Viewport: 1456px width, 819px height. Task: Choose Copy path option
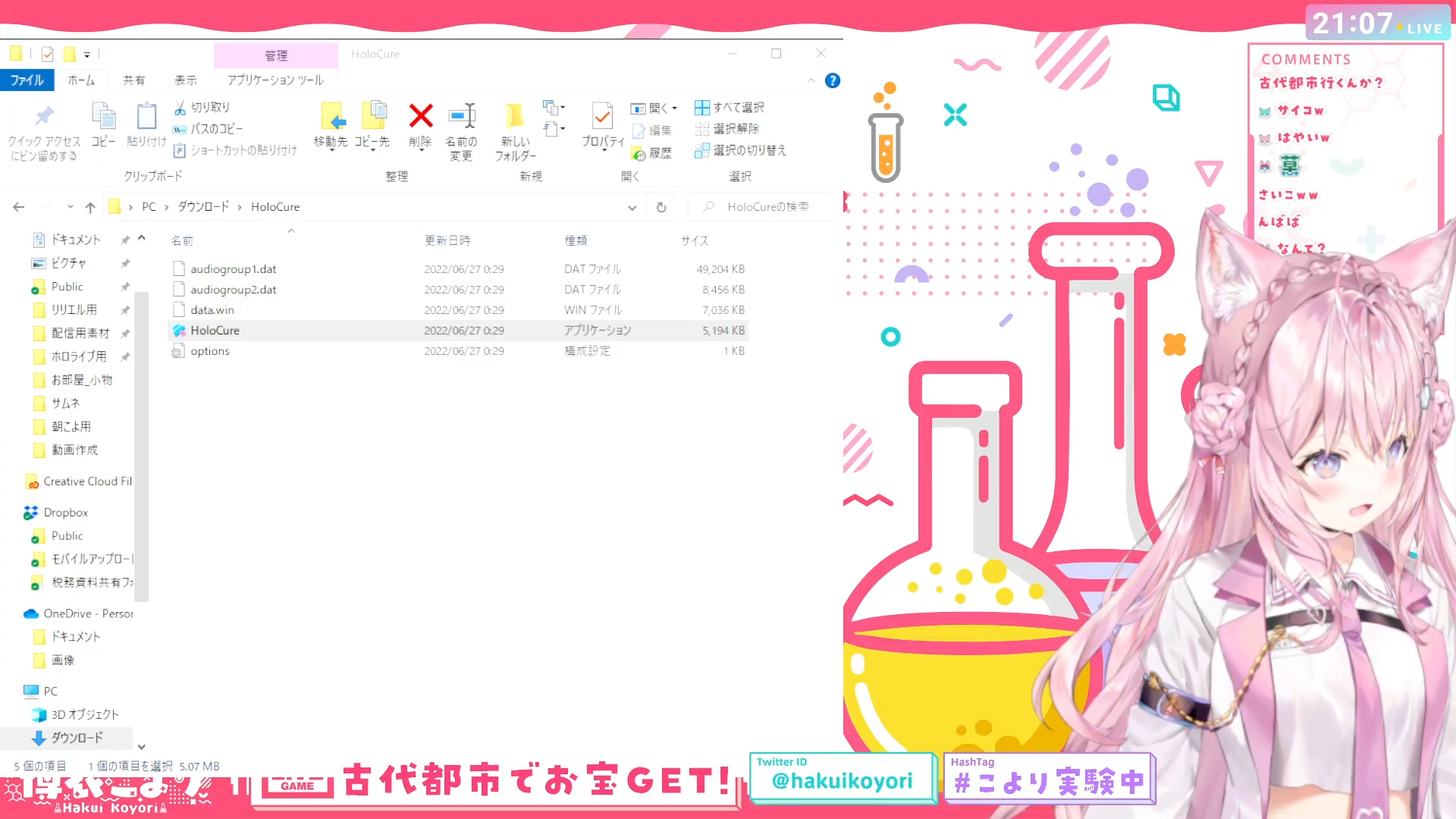coord(208,129)
